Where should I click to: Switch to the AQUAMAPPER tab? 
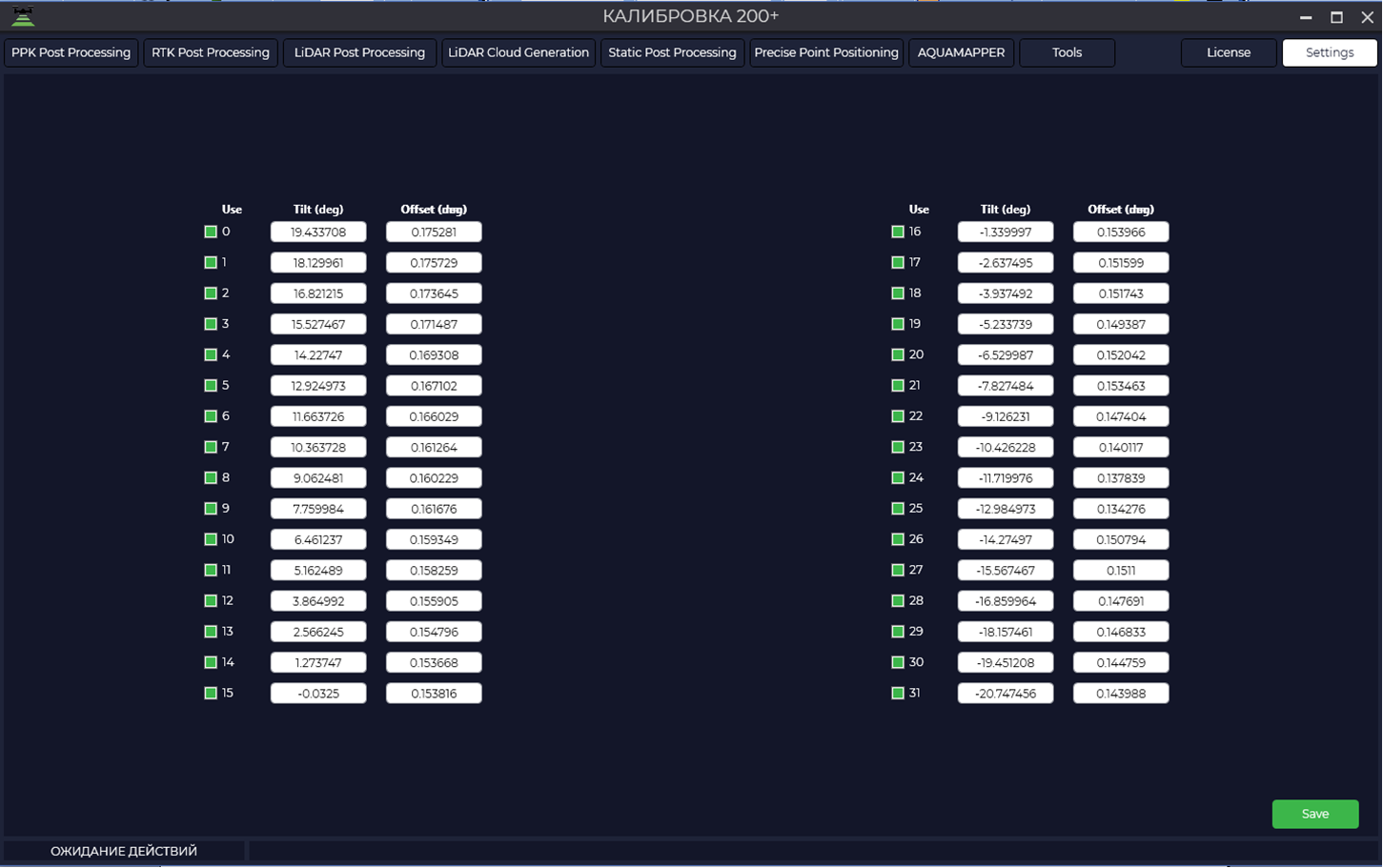pos(961,52)
